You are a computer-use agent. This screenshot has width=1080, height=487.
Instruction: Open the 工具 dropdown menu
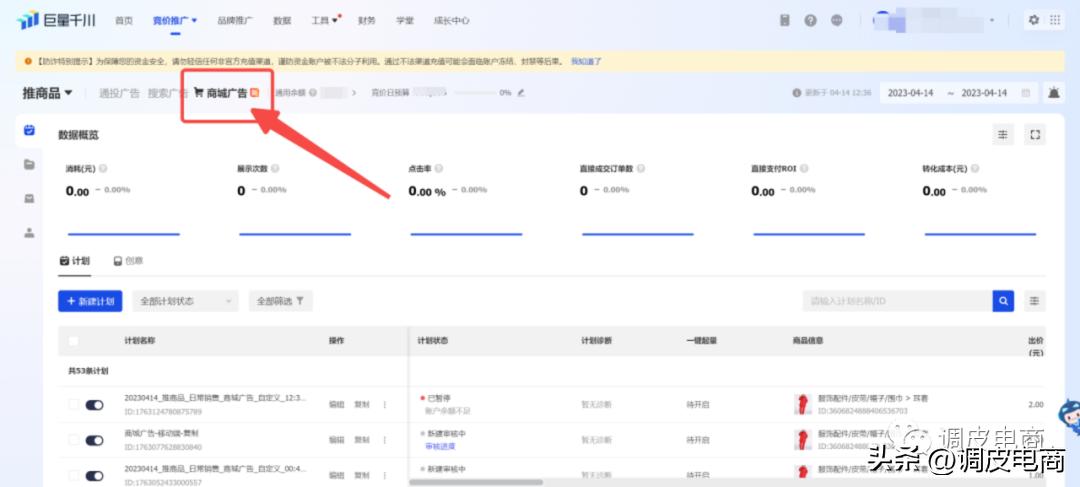(324, 21)
